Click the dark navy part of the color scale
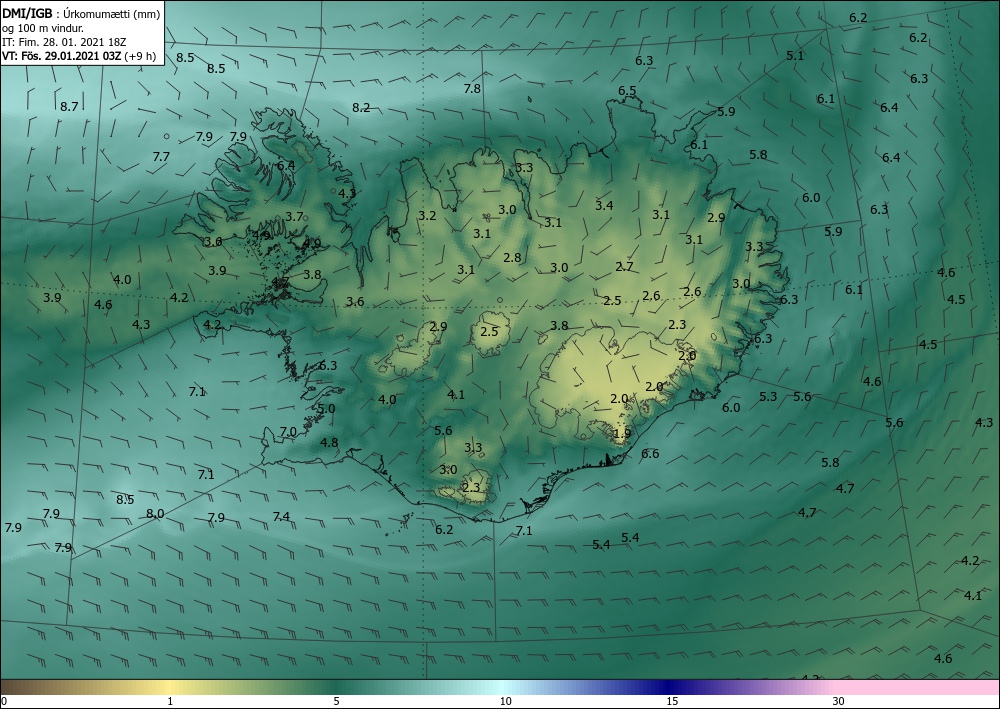 point(670,687)
